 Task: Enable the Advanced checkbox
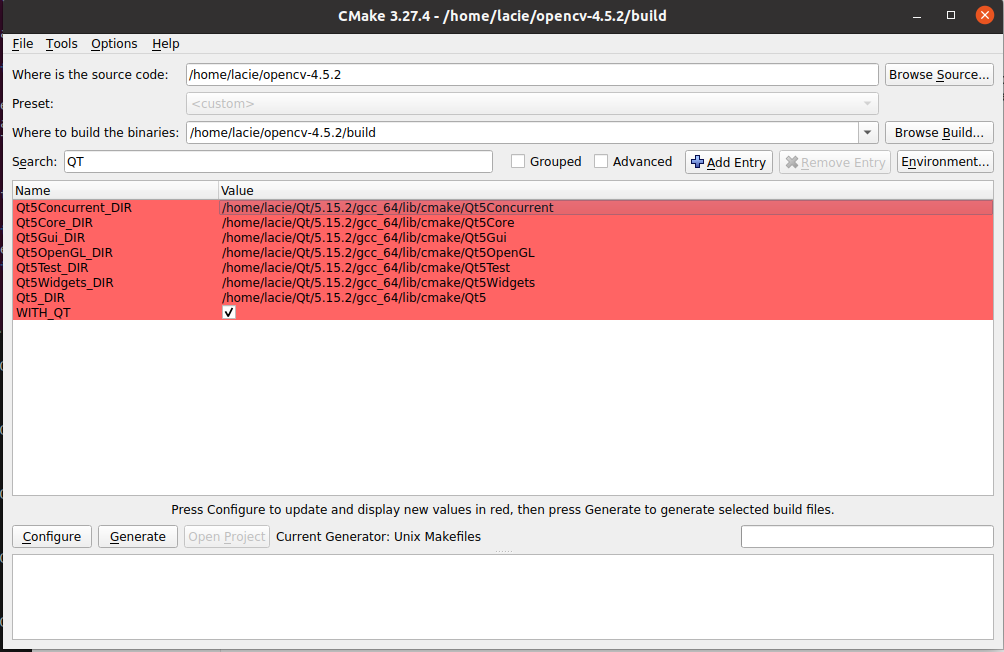pos(601,161)
